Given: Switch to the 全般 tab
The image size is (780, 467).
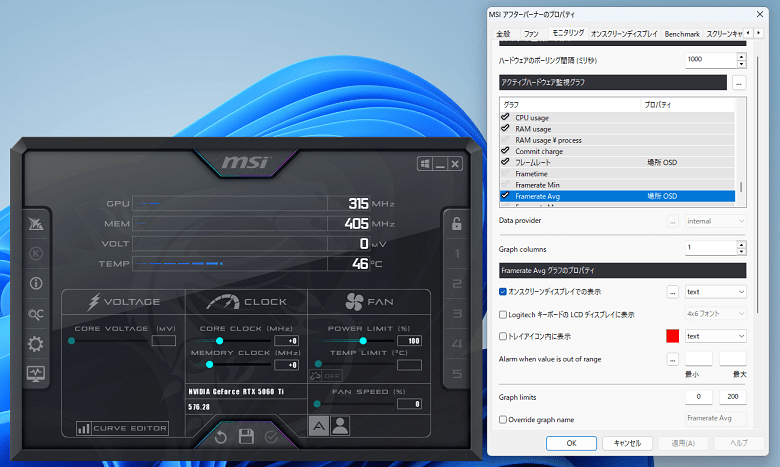Looking at the screenshot, I should point(503,33).
